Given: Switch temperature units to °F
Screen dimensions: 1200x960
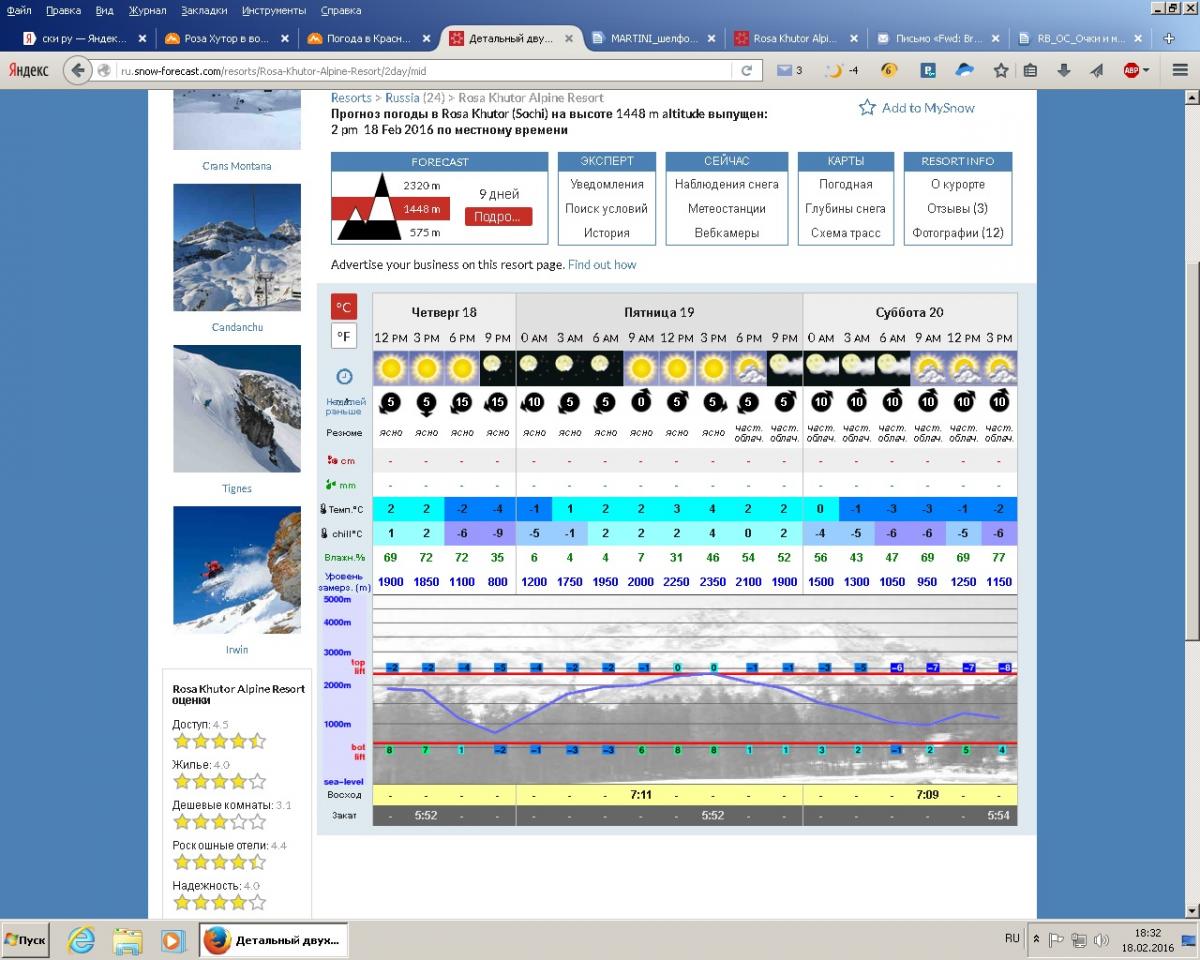Looking at the screenshot, I should click(x=344, y=336).
